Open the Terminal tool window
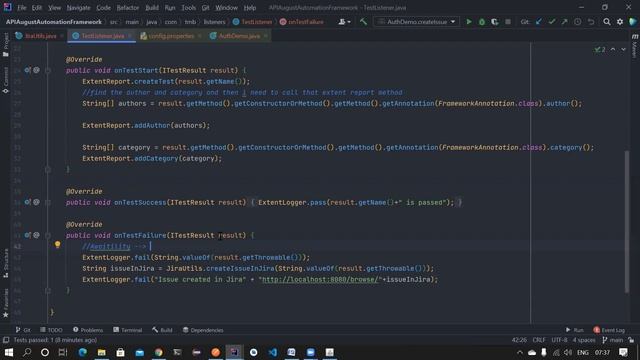 click(x=128, y=330)
